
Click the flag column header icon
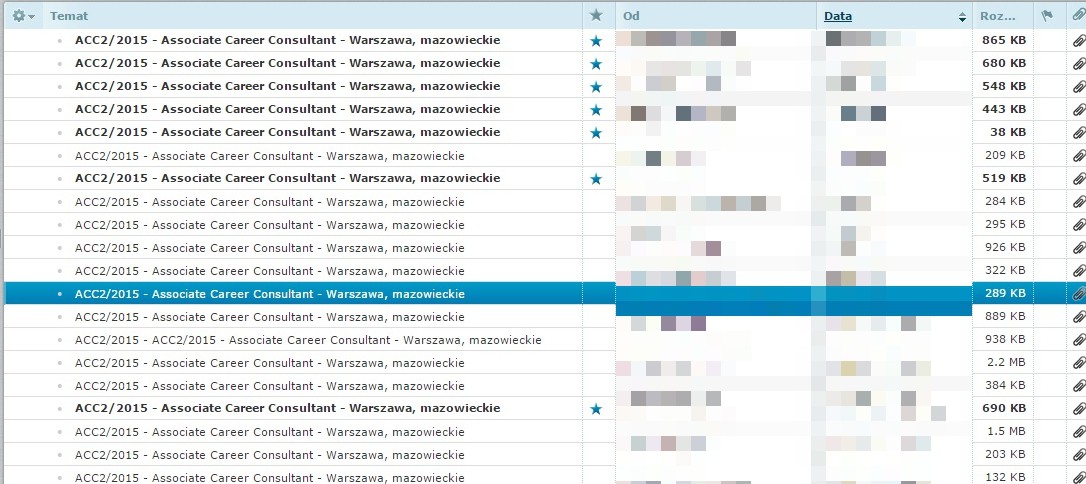[1047, 15]
